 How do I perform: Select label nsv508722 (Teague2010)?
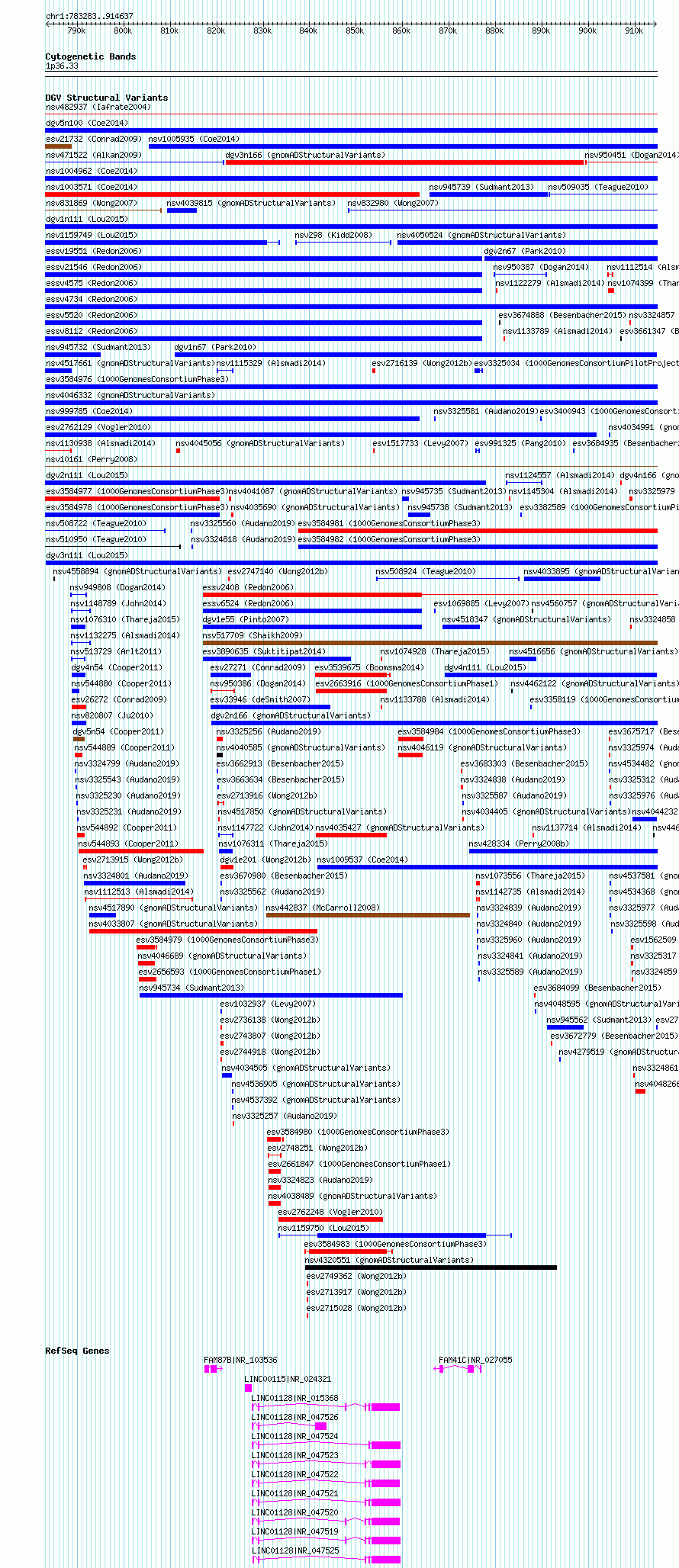(96, 523)
